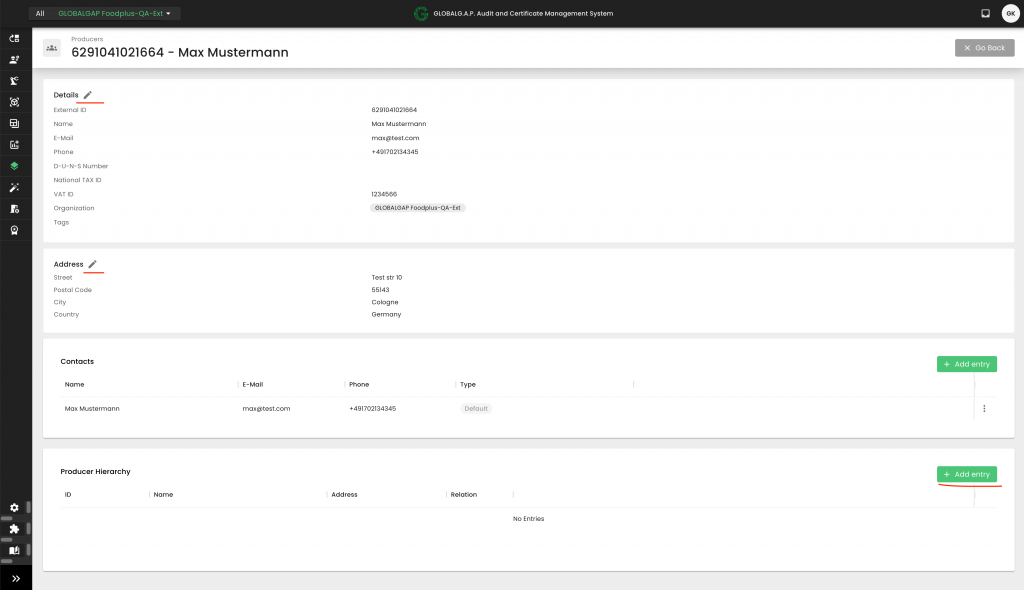Open the GK user avatar menu
1024x590 pixels.
1009,13
